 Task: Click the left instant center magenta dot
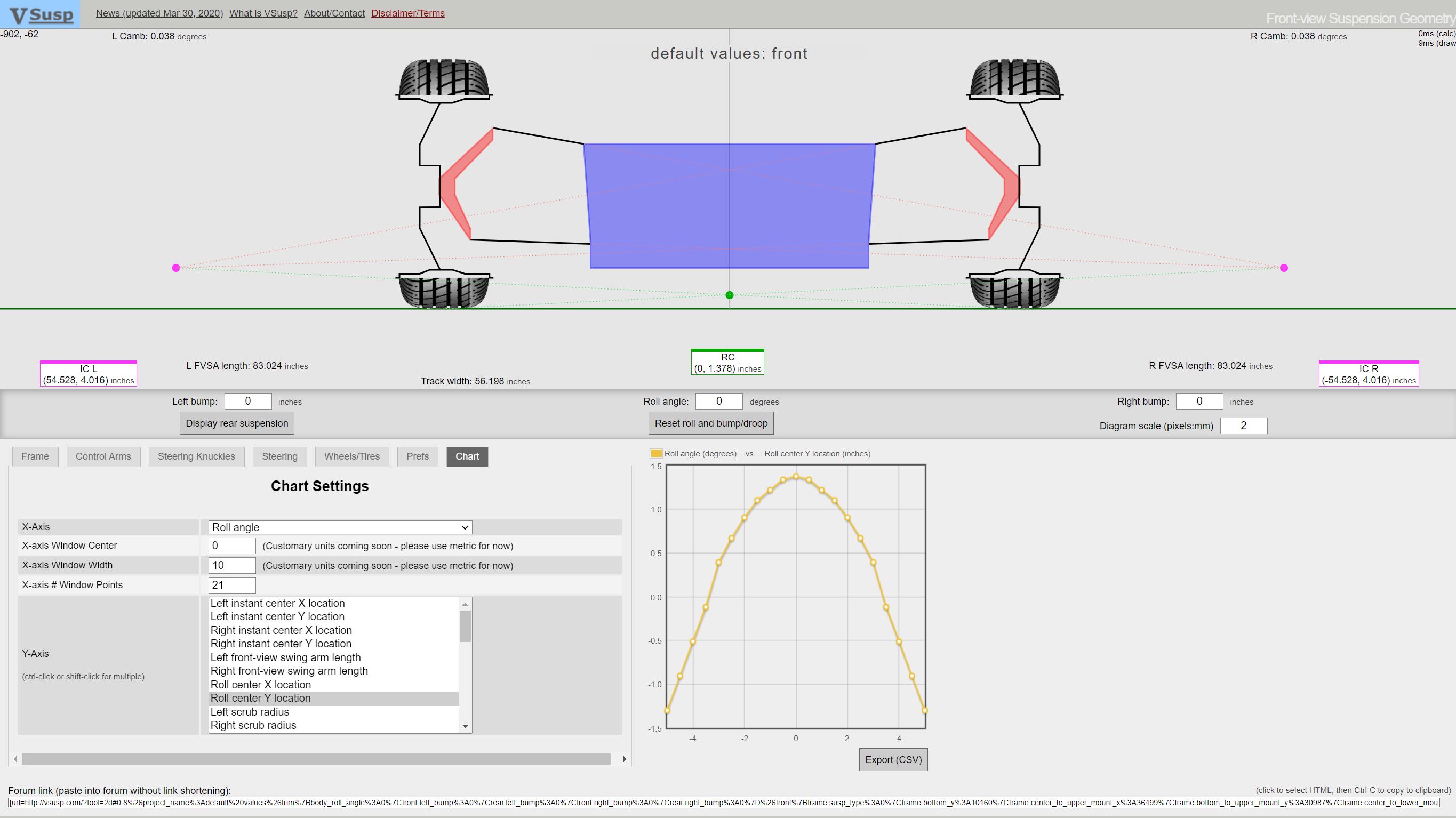176,268
